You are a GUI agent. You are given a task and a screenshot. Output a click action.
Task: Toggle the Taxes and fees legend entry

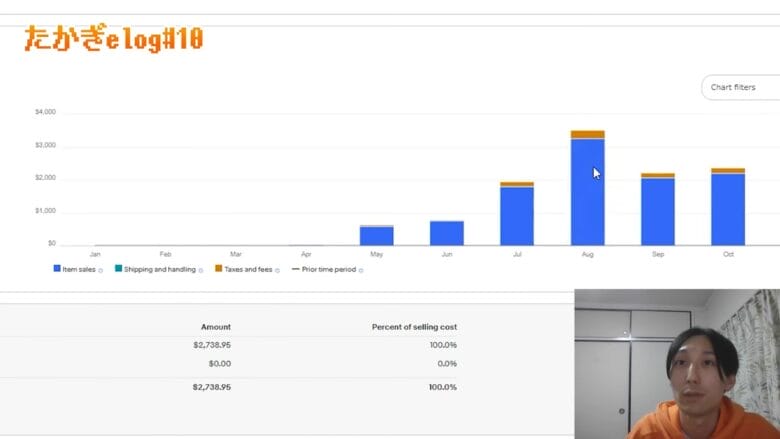point(248,269)
